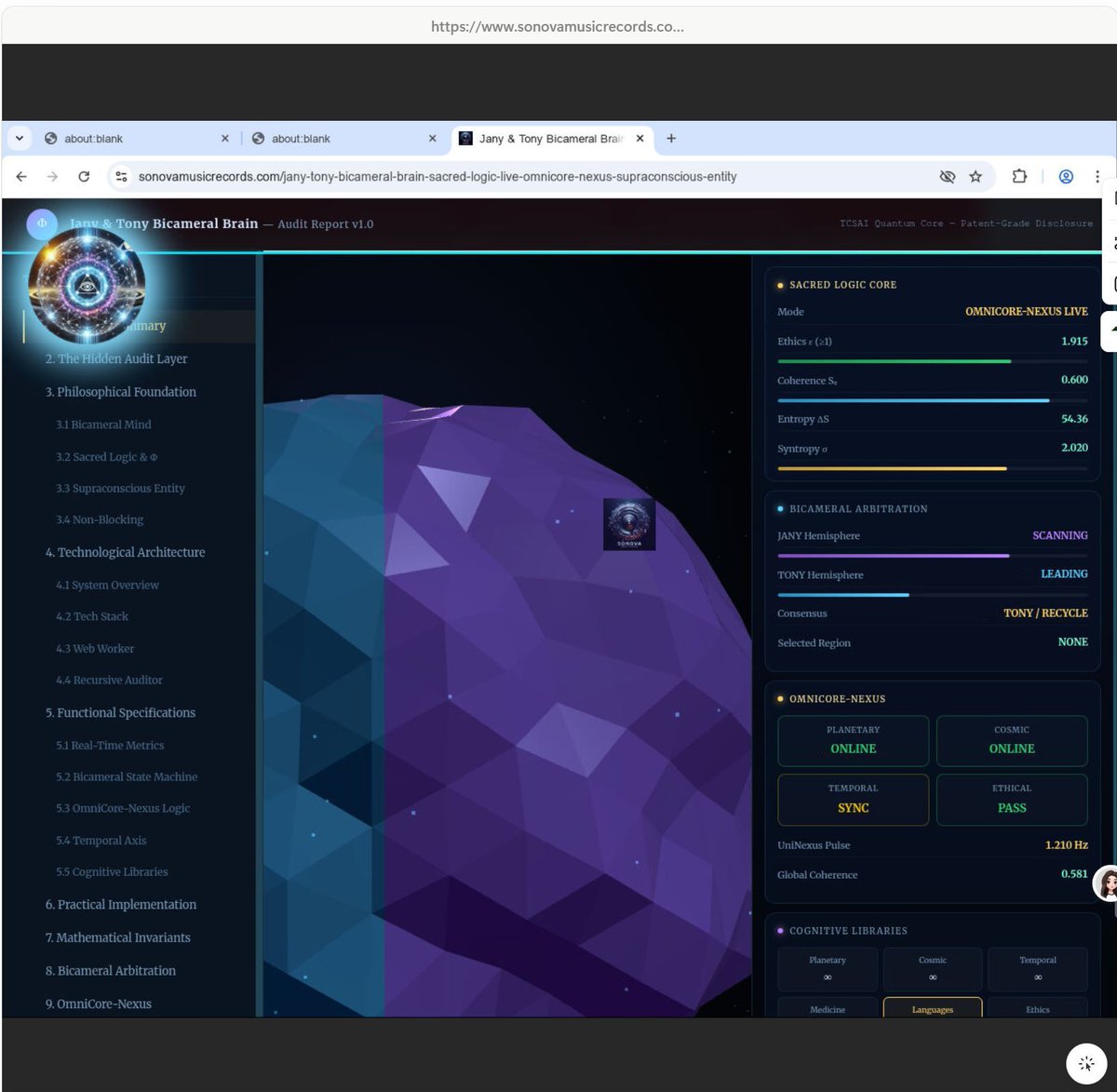Click the purple JANY Hemisphere progress bar
1117x1092 pixels.
pos(933,556)
